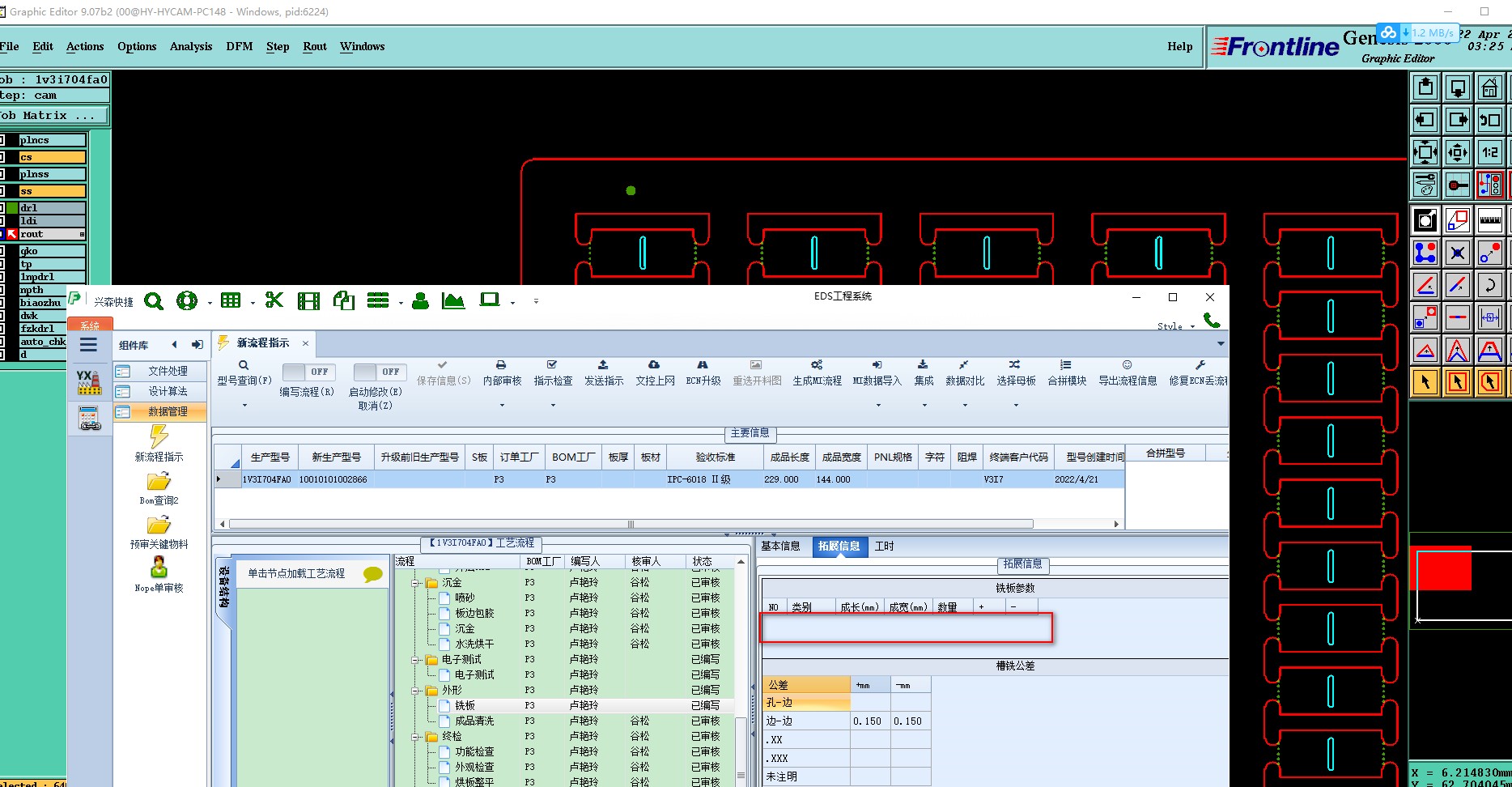Screen dimensions: 1512x787
Task: Open the Bom查询2 folder component
Action: click(159, 488)
